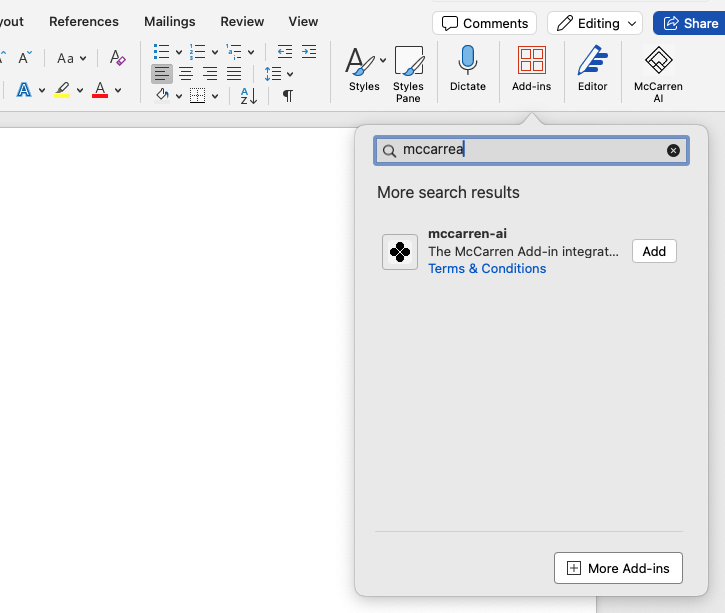The image size is (725, 613).
Task: Open borders dropdown arrow
Action: [x=215, y=96]
